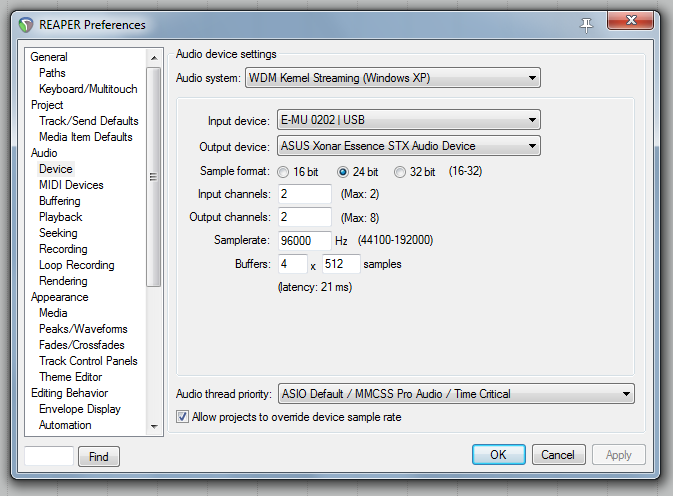Open the Track Control Panels page

88,361
